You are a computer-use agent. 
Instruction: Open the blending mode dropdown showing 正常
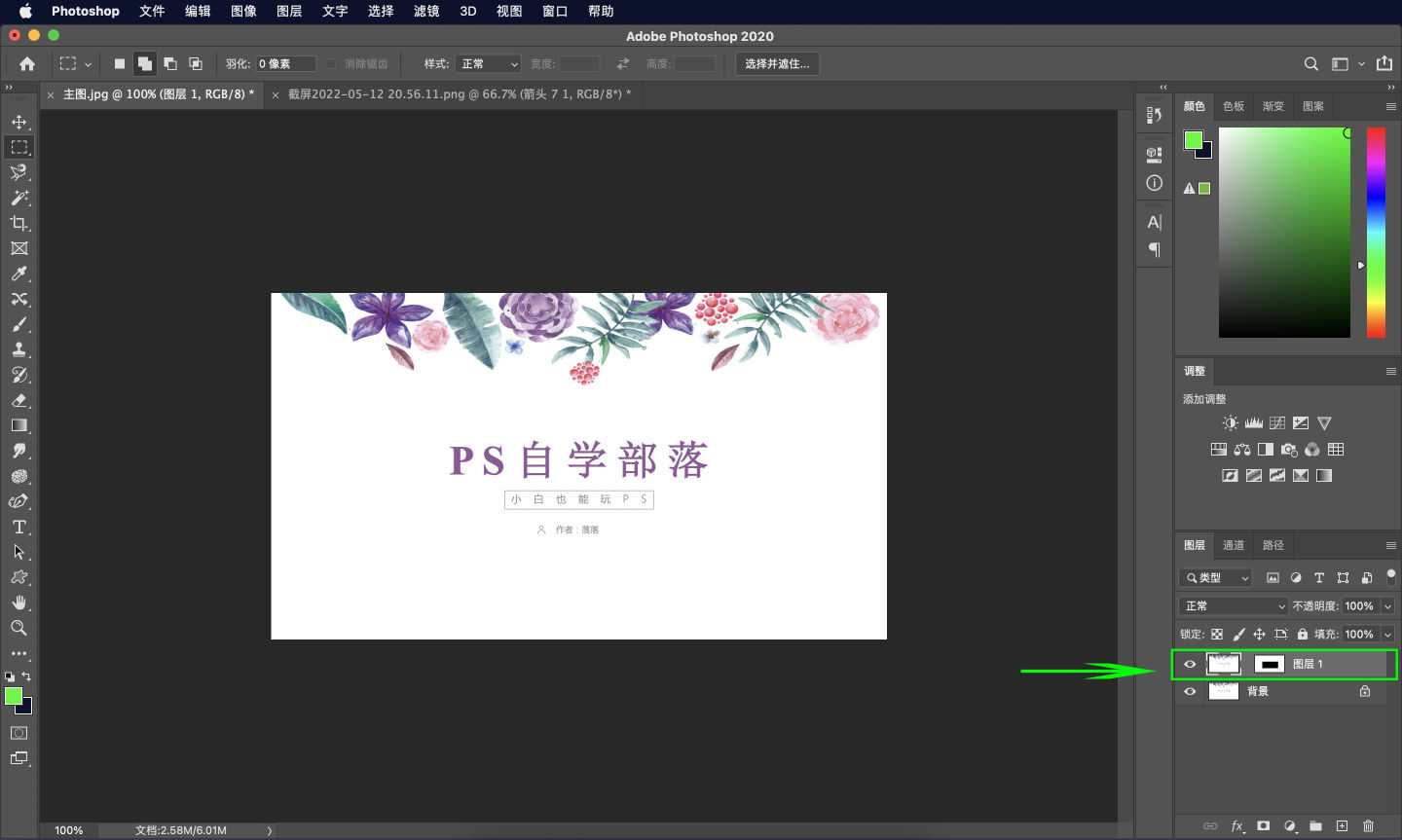tap(1233, 605)
